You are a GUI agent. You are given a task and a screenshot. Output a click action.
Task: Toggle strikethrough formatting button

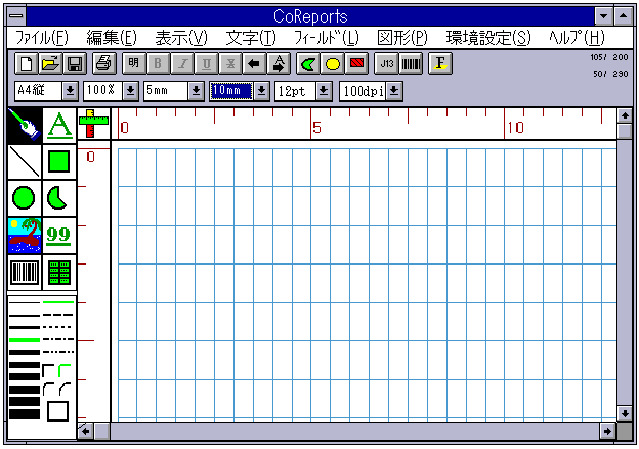[230, 64]
